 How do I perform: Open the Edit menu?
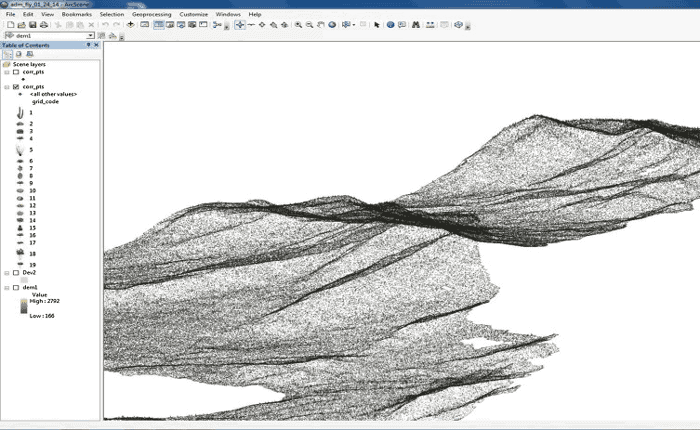[x=28, y=14]
